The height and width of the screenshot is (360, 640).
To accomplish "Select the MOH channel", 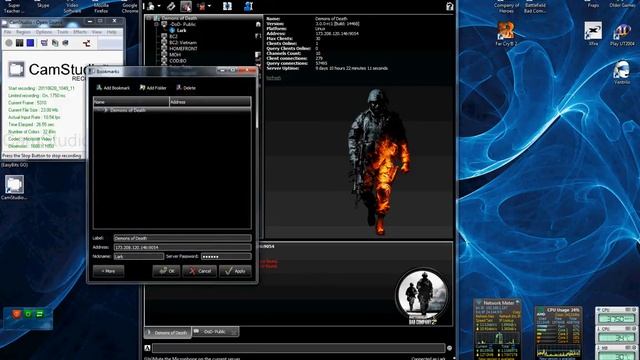I will click(175, 55).
